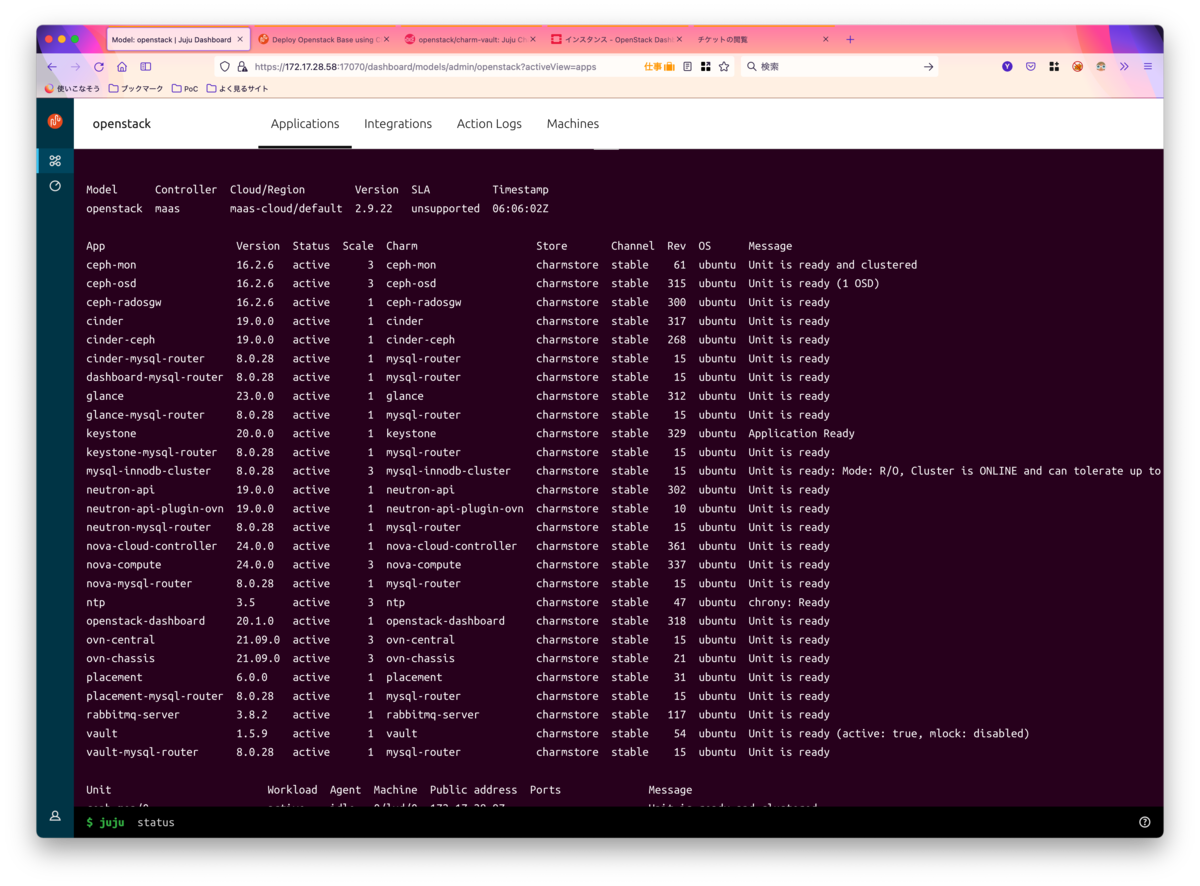Click the tracking protection shield icon

[225, 67]
